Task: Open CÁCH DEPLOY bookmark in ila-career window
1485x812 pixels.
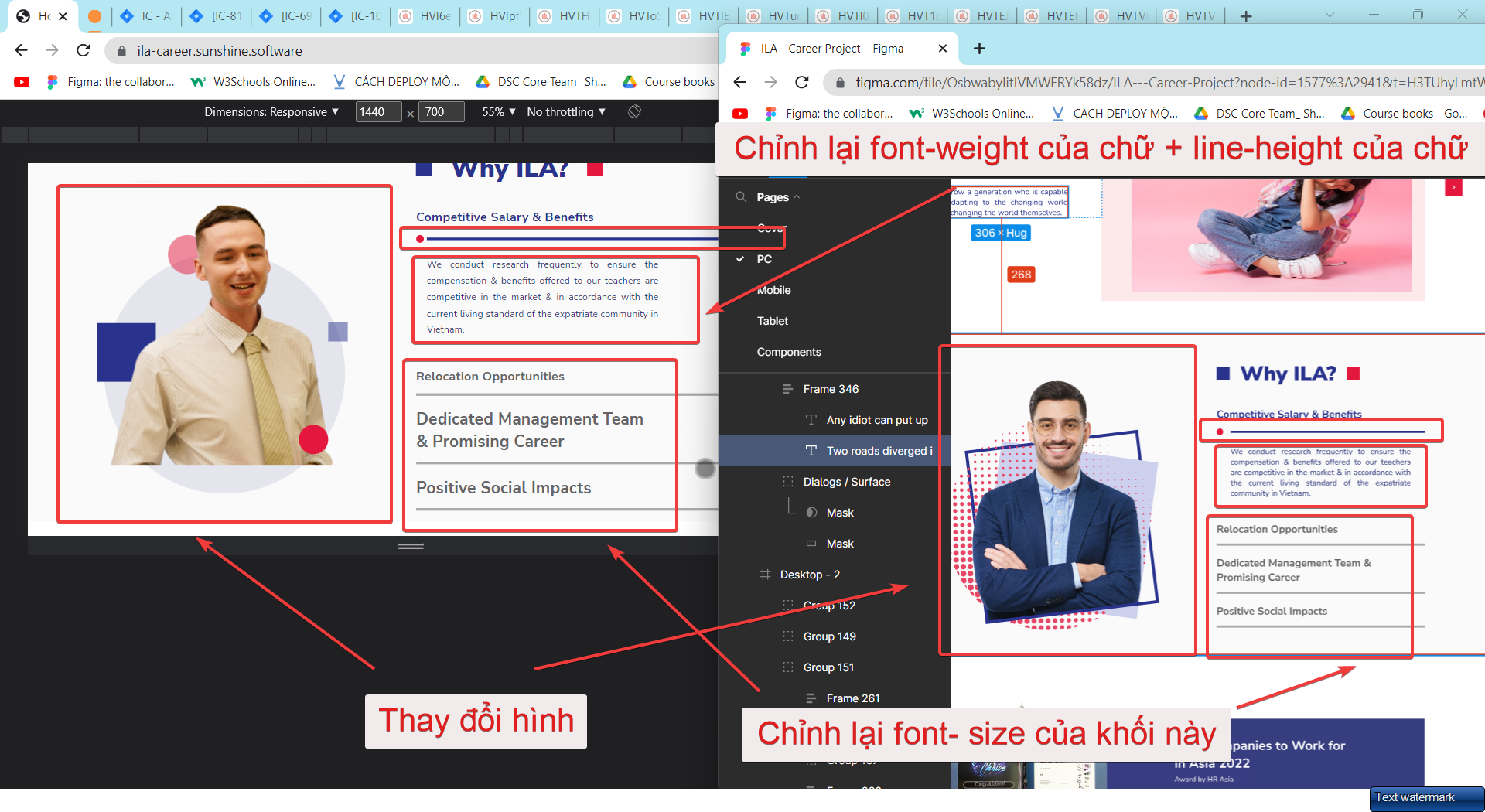Action: click(396, 82)
